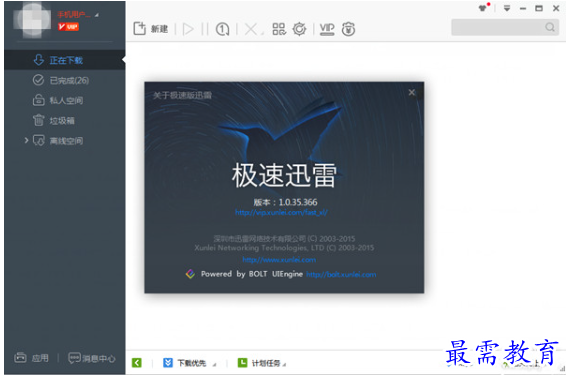
Task: Open the skin icon with the red dot
Action: [483, 8]
